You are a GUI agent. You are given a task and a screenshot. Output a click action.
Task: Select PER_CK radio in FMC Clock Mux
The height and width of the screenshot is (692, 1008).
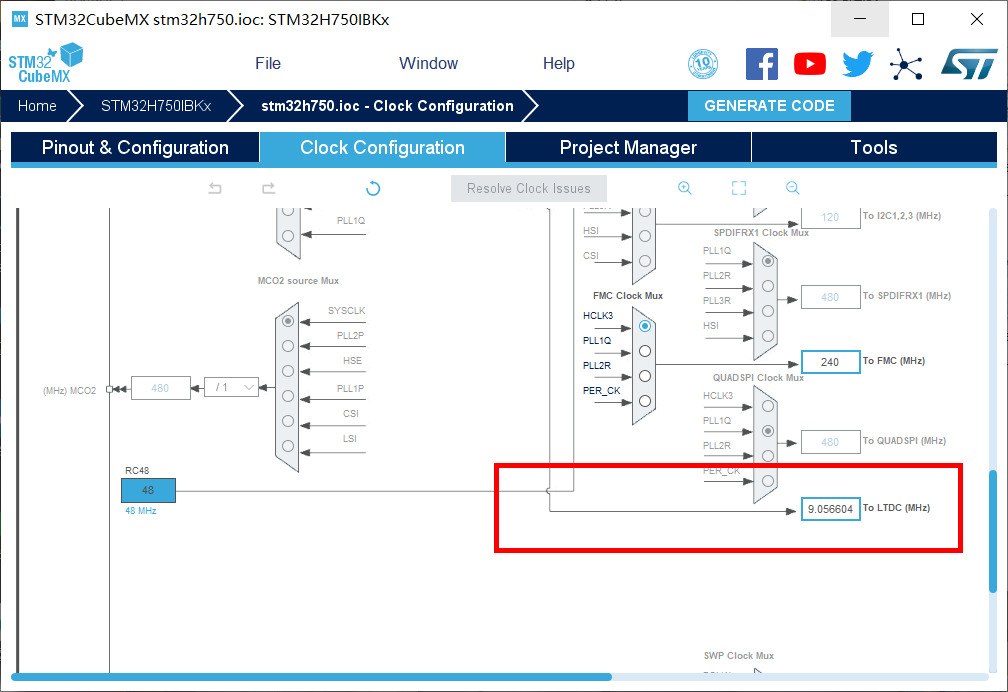645,401
